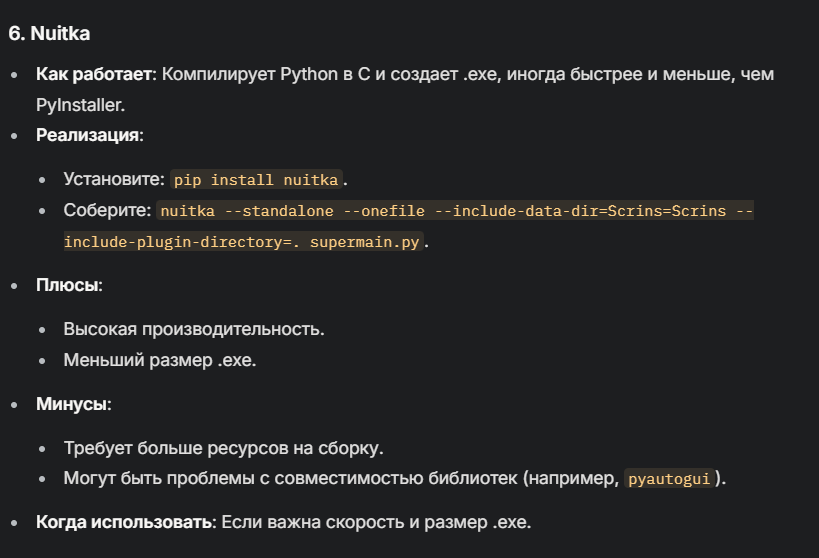Click the "Меньший размер .exe." bullet text
Screen dimensions: 819x558
[160, 360]
